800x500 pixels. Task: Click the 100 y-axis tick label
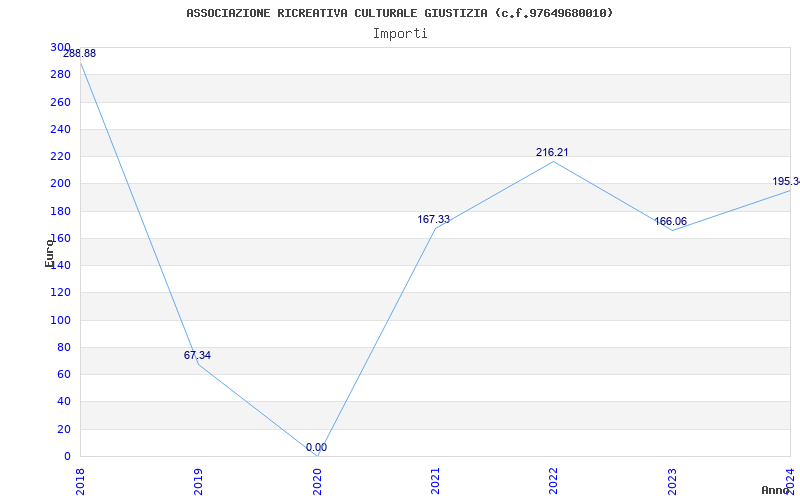tap(60, 320)
